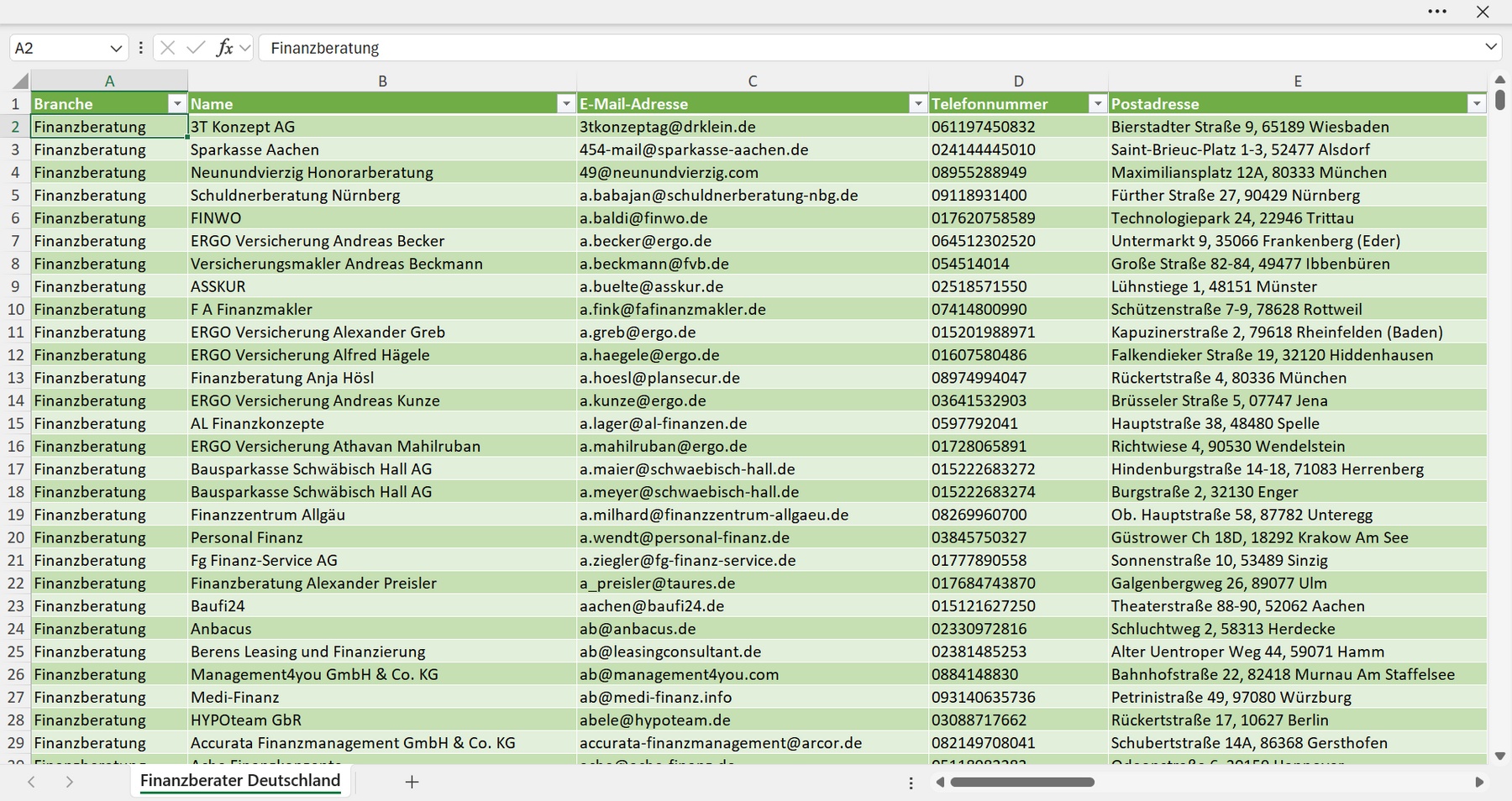Select cell Finanzzentrum Allgäu
The width and height of the screenshot is (1512, 801).
pos(382,515)
